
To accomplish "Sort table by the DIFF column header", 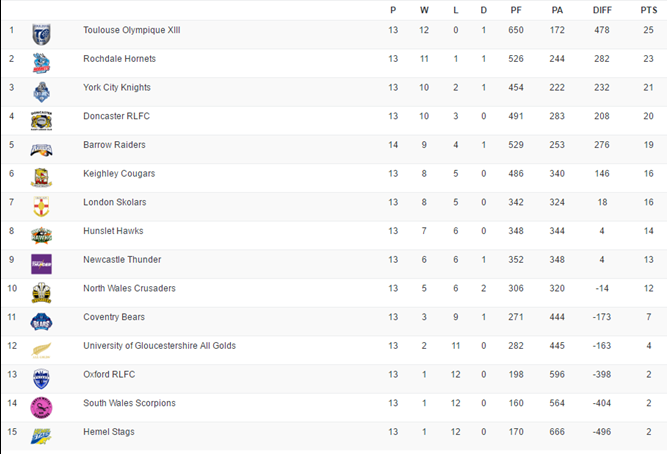I will [x=603, y=10].
